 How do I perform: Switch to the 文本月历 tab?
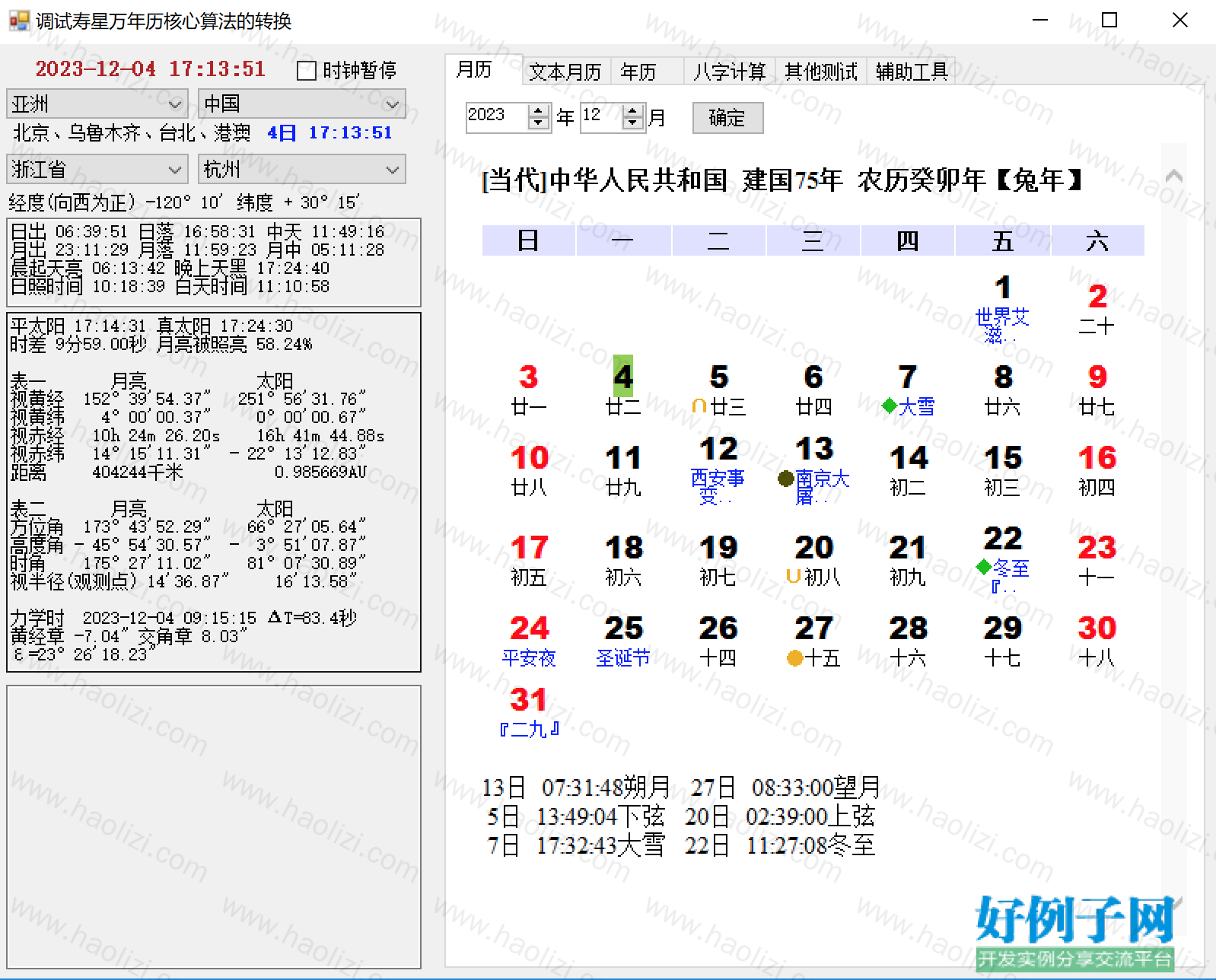coord(565,72)
